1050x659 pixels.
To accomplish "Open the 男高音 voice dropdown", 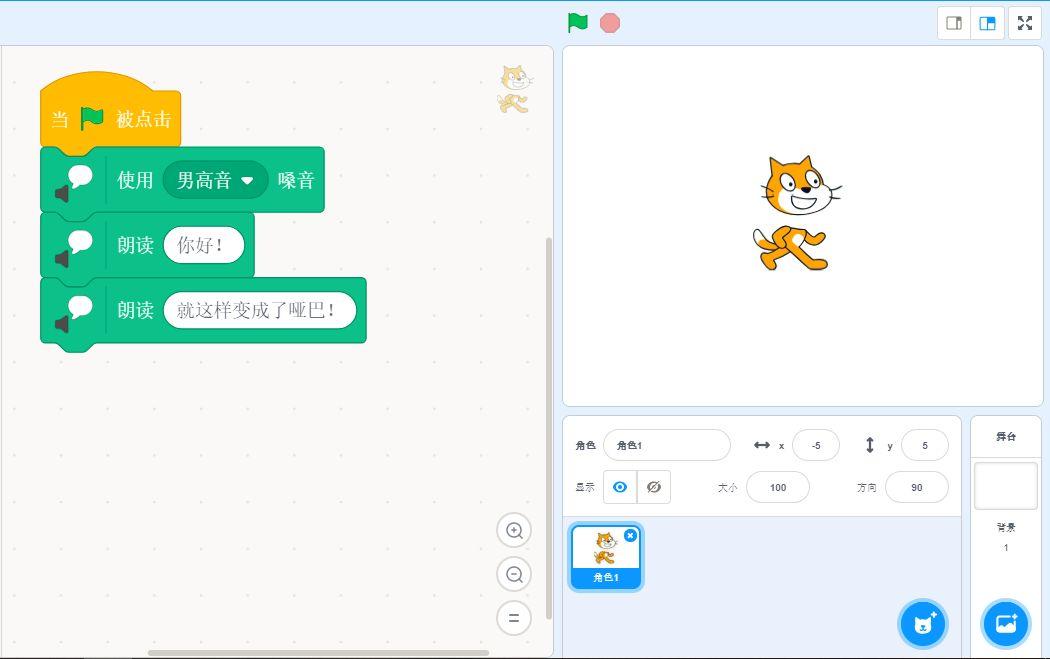I will (x=215, y=180).
